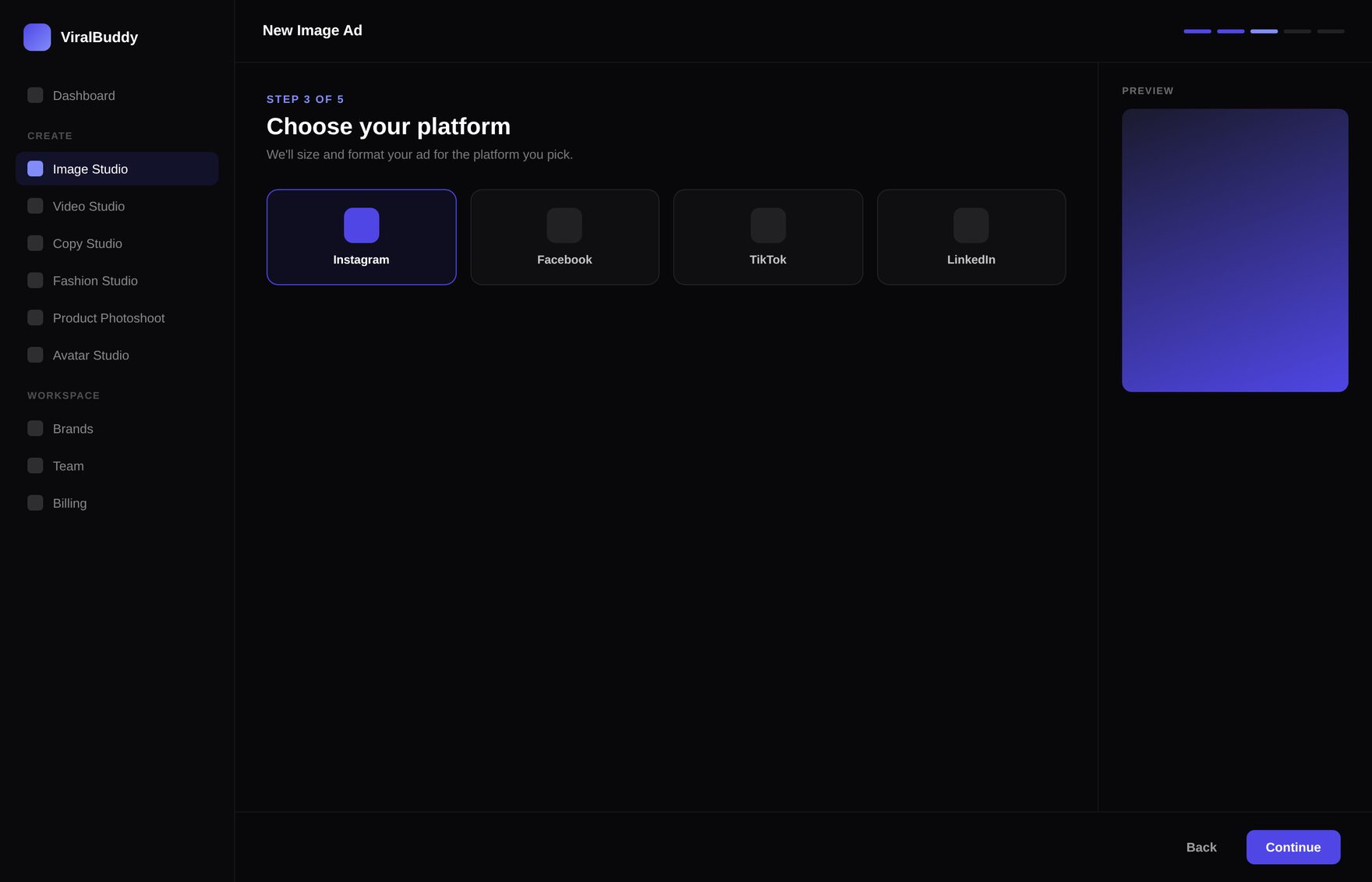The image size is (1372, 882).
Task: Click the 'WORKSPACE' section header
Action: click(x=64, y=395)
